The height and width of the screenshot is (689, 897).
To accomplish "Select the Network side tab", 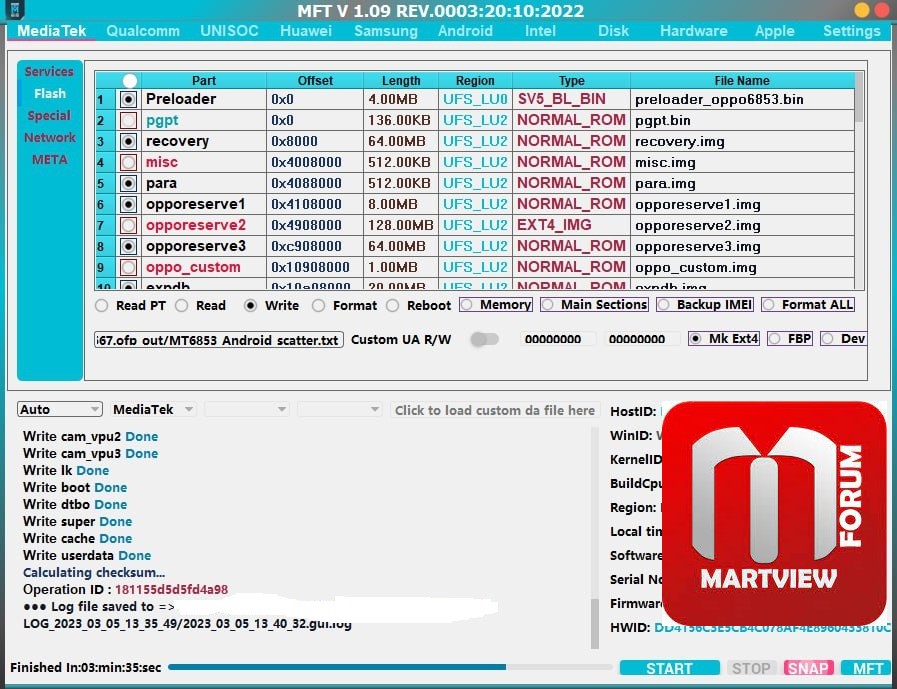I will pyautogui.click(x=50, y=137).
